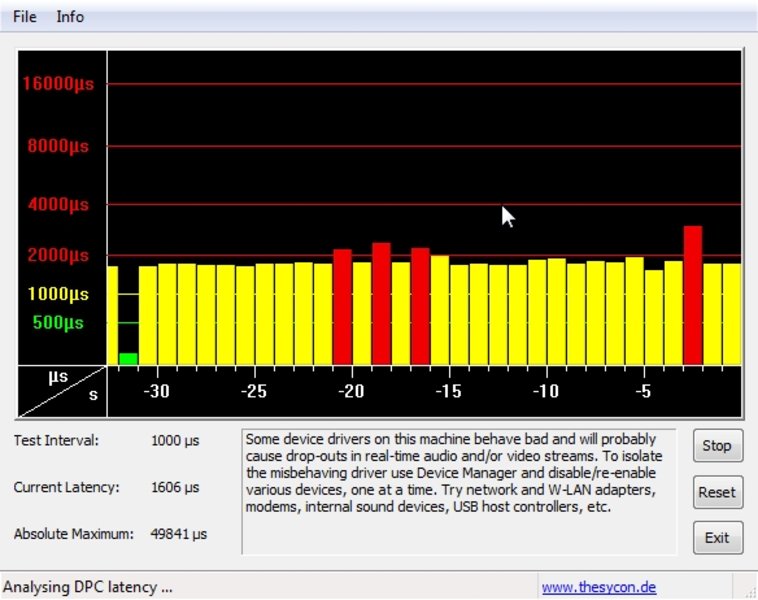
Task: Click the device driver warning message box
Action: [x=459, y=491]
